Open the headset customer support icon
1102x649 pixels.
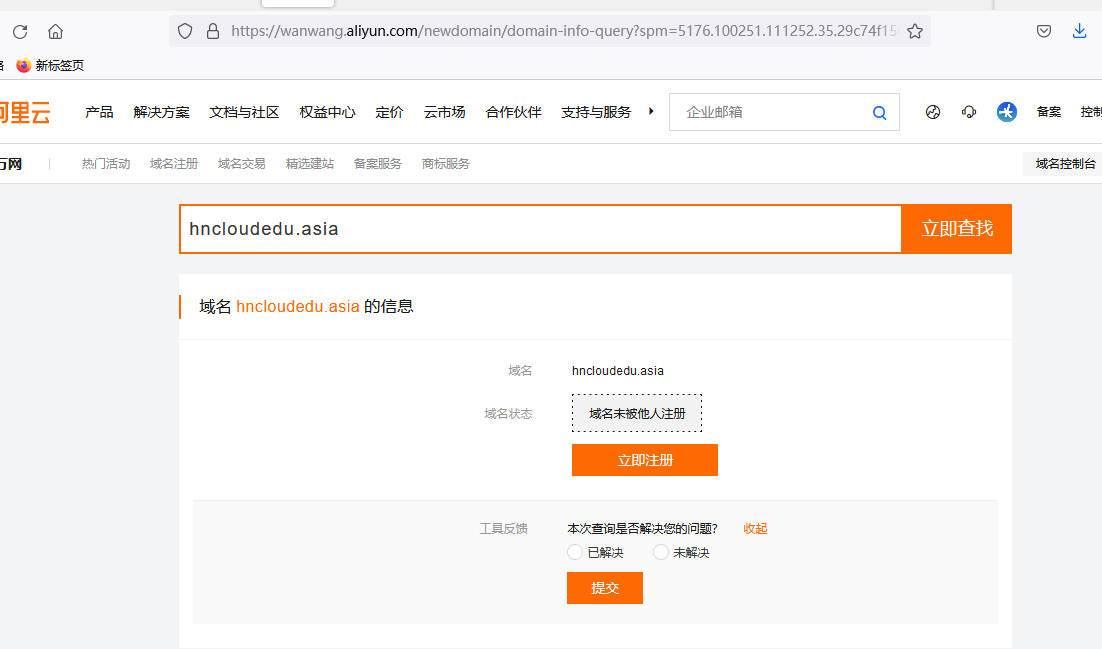coord(969,112)
